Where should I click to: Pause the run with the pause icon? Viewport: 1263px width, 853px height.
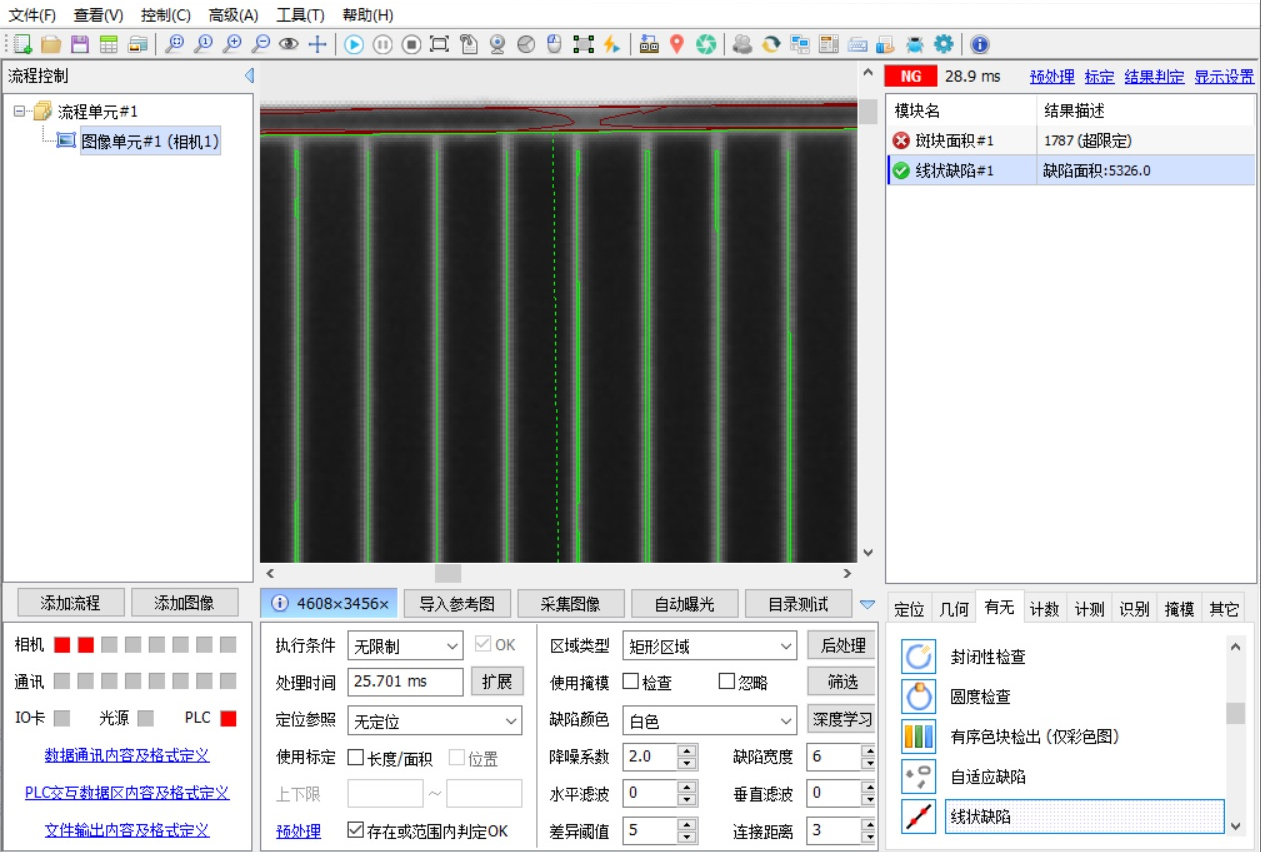click(383, 44)
